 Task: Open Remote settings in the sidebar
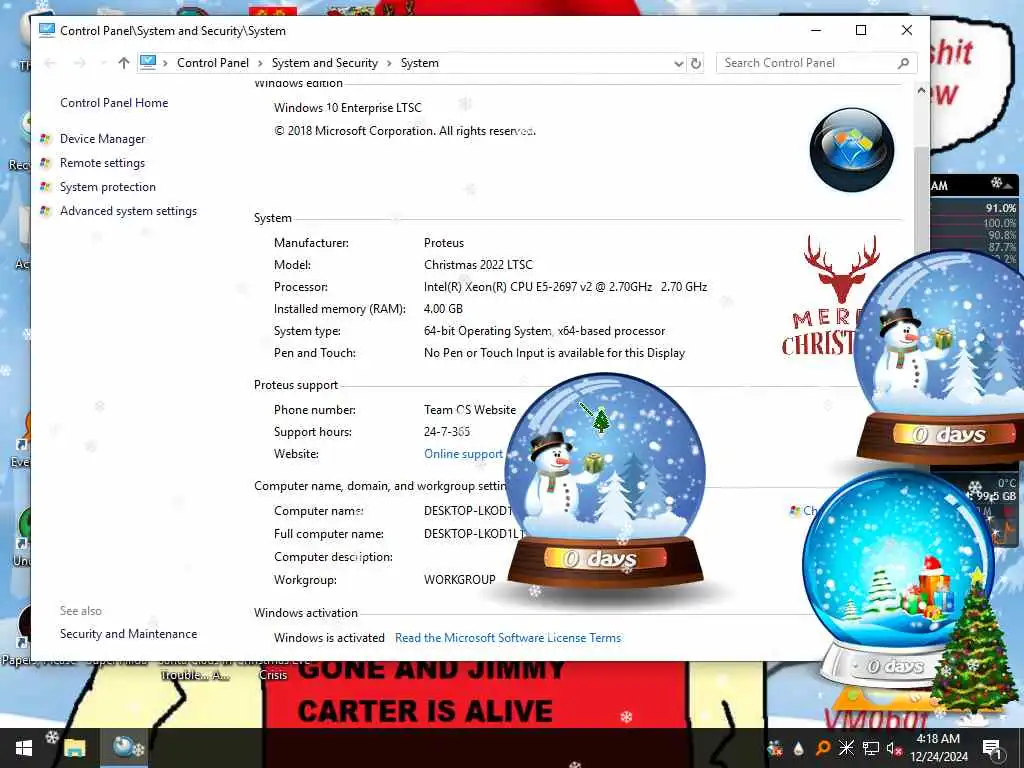pyautogui.click(x=103, y=163)
